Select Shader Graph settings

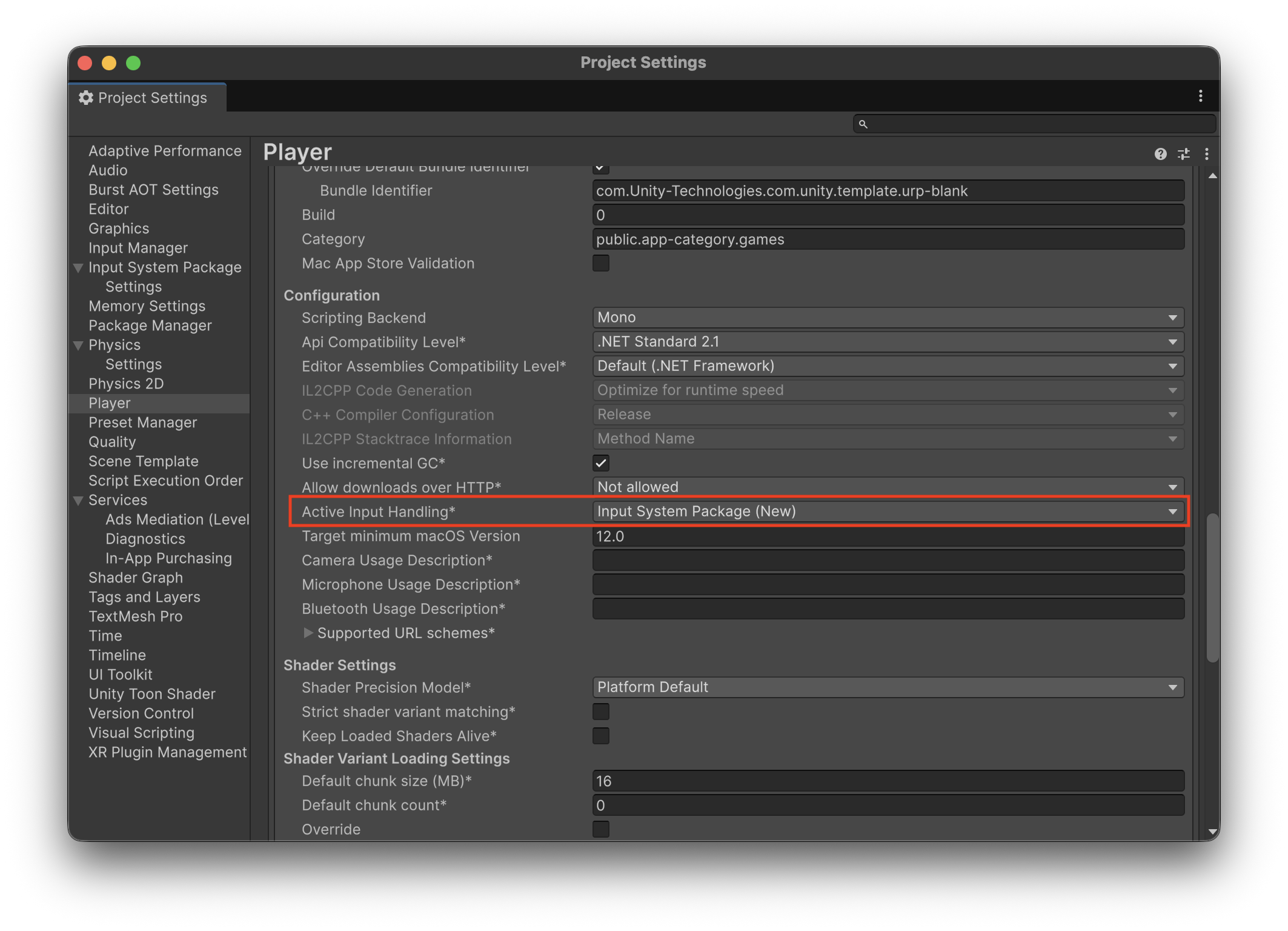pos(135,578)
